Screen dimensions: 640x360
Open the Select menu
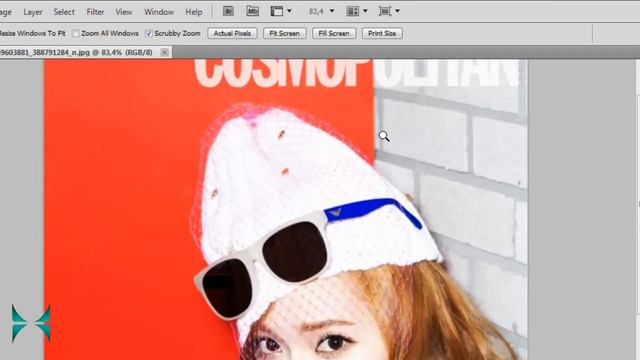64,12
